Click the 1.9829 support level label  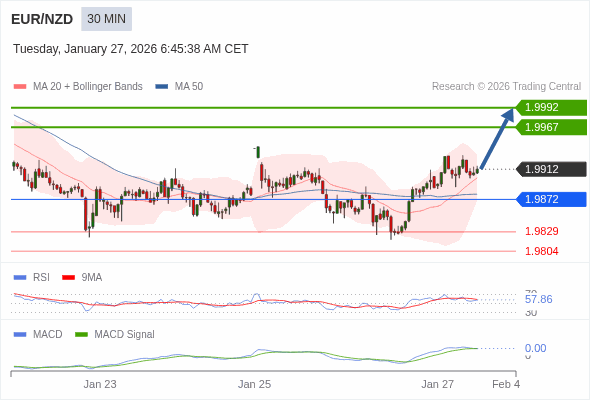click(541, 231)
